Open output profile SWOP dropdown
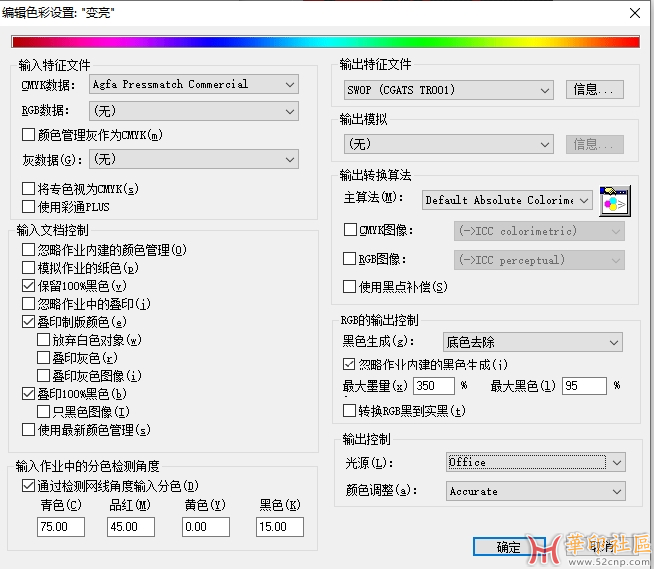Viewport: 654px width, 569px height. 449,90
